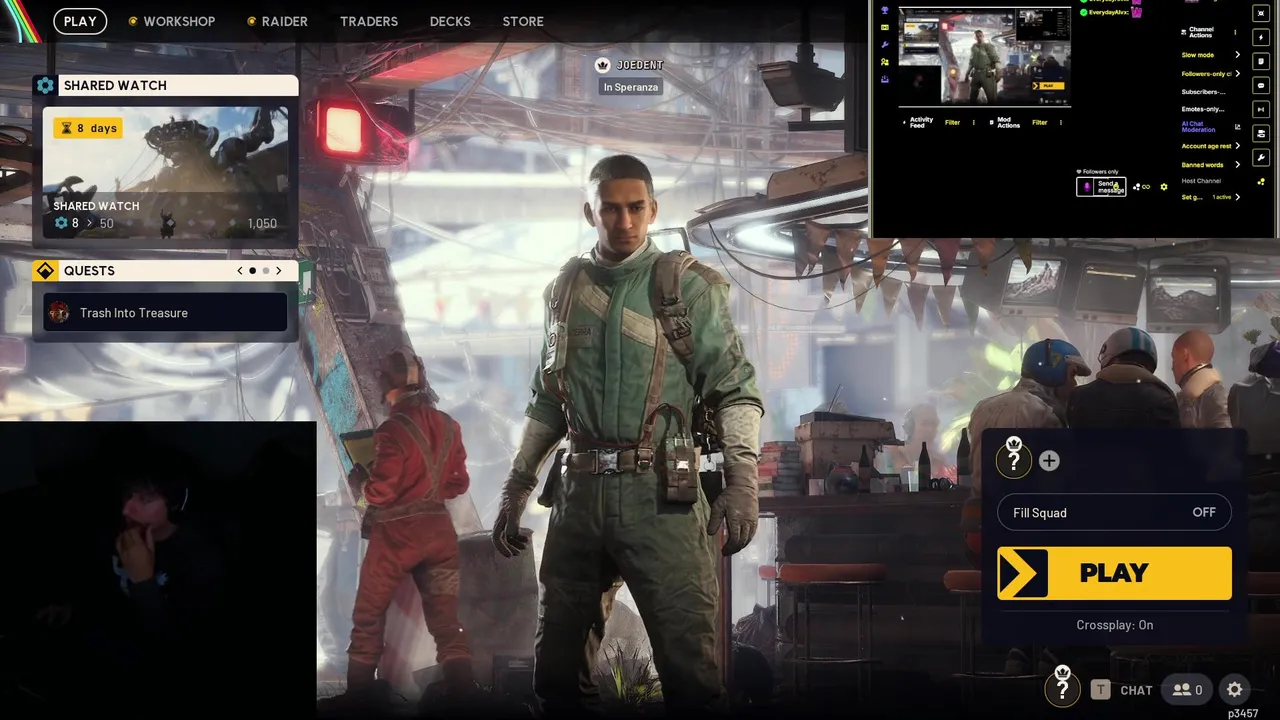Screen dimensions: 1280x720
Task: Go to previous quest with left arrow
Action: [x=240, y=271]
